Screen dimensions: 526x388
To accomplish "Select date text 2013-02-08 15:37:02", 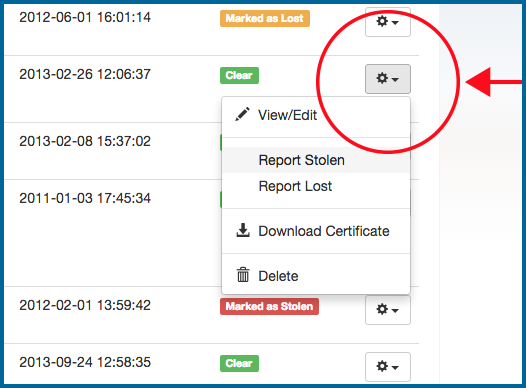I will [85, 142].
